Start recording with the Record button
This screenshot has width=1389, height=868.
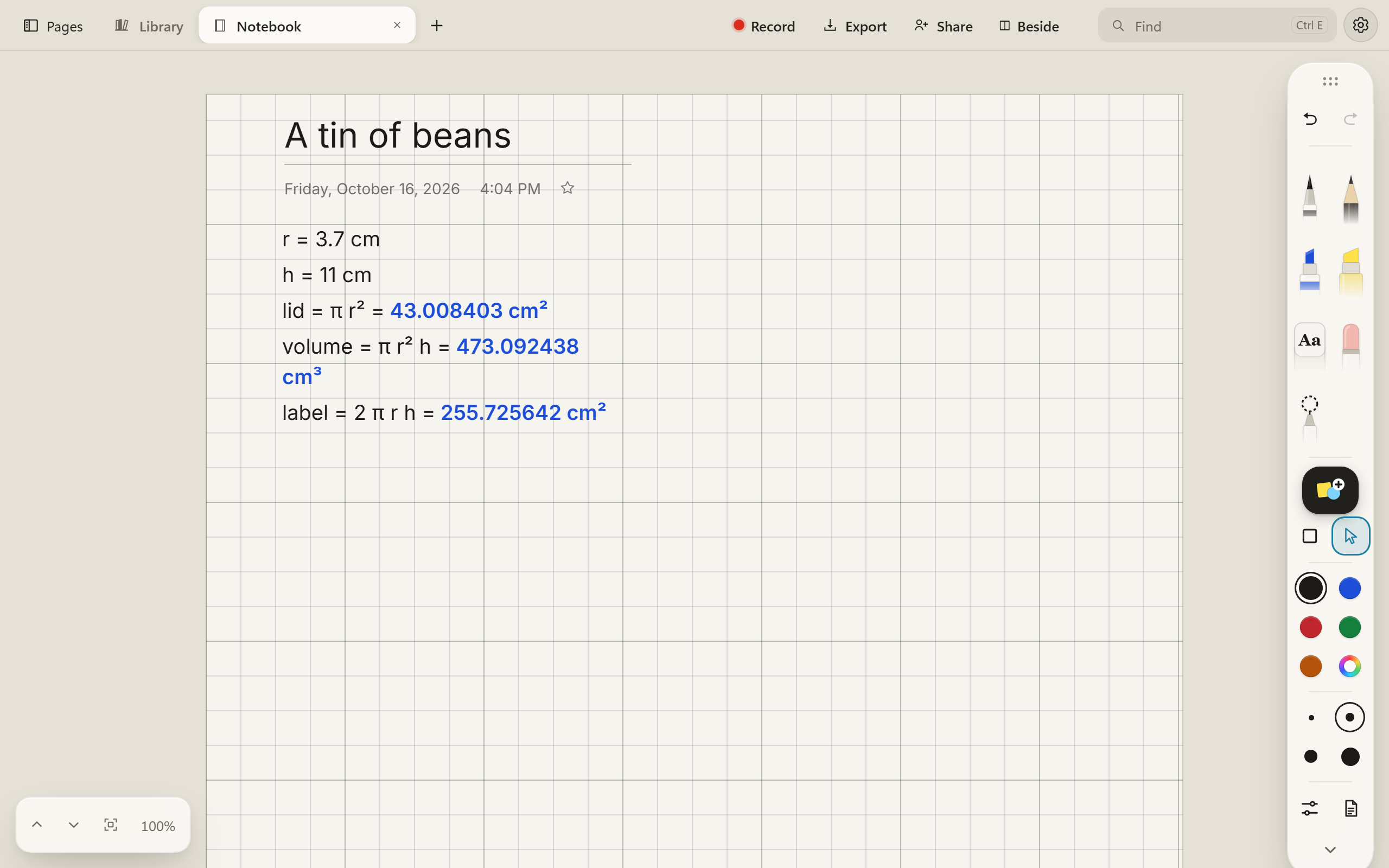click(x=763, y=26)
